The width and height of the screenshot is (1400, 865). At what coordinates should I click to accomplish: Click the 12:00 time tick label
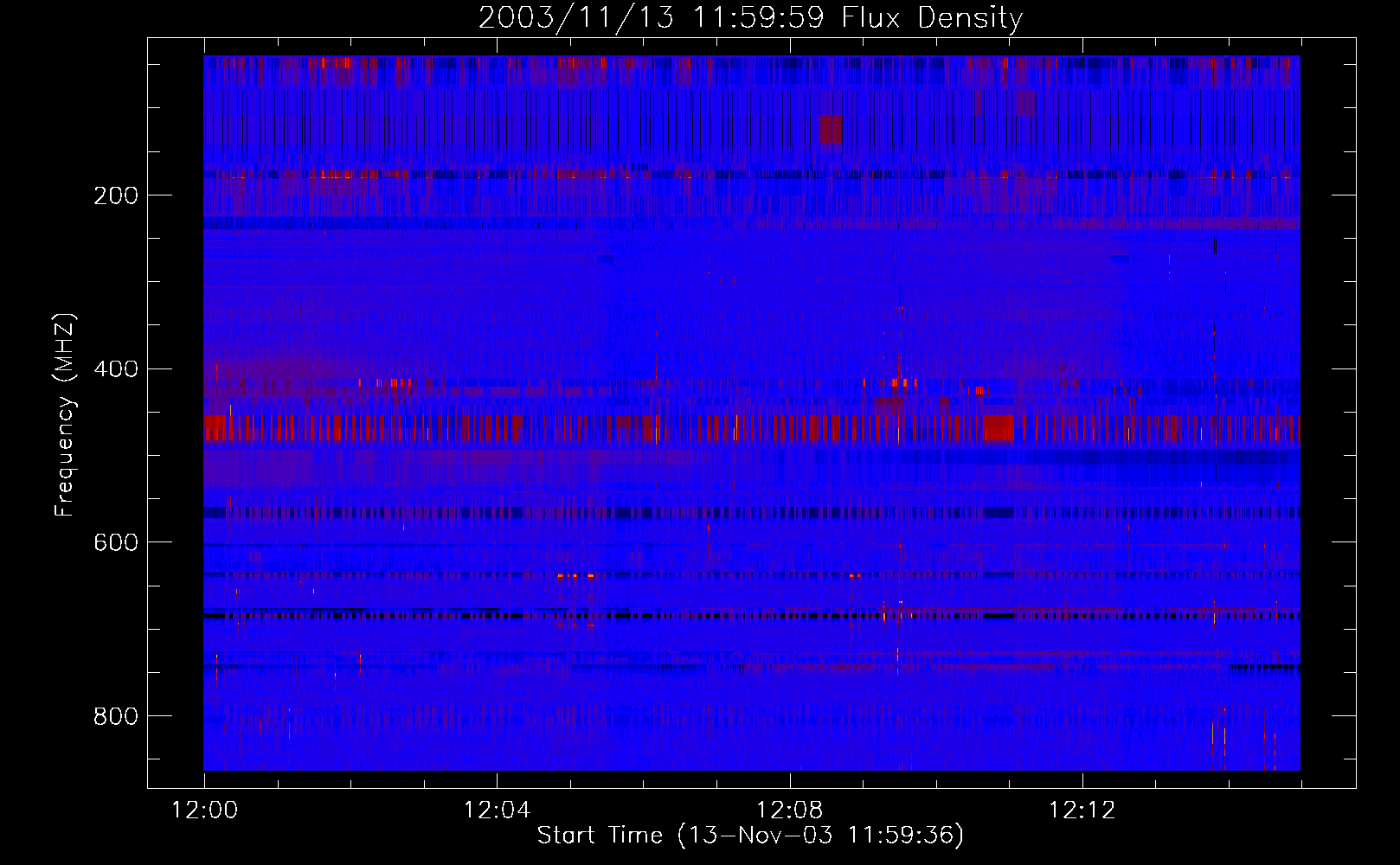(204, 811)
